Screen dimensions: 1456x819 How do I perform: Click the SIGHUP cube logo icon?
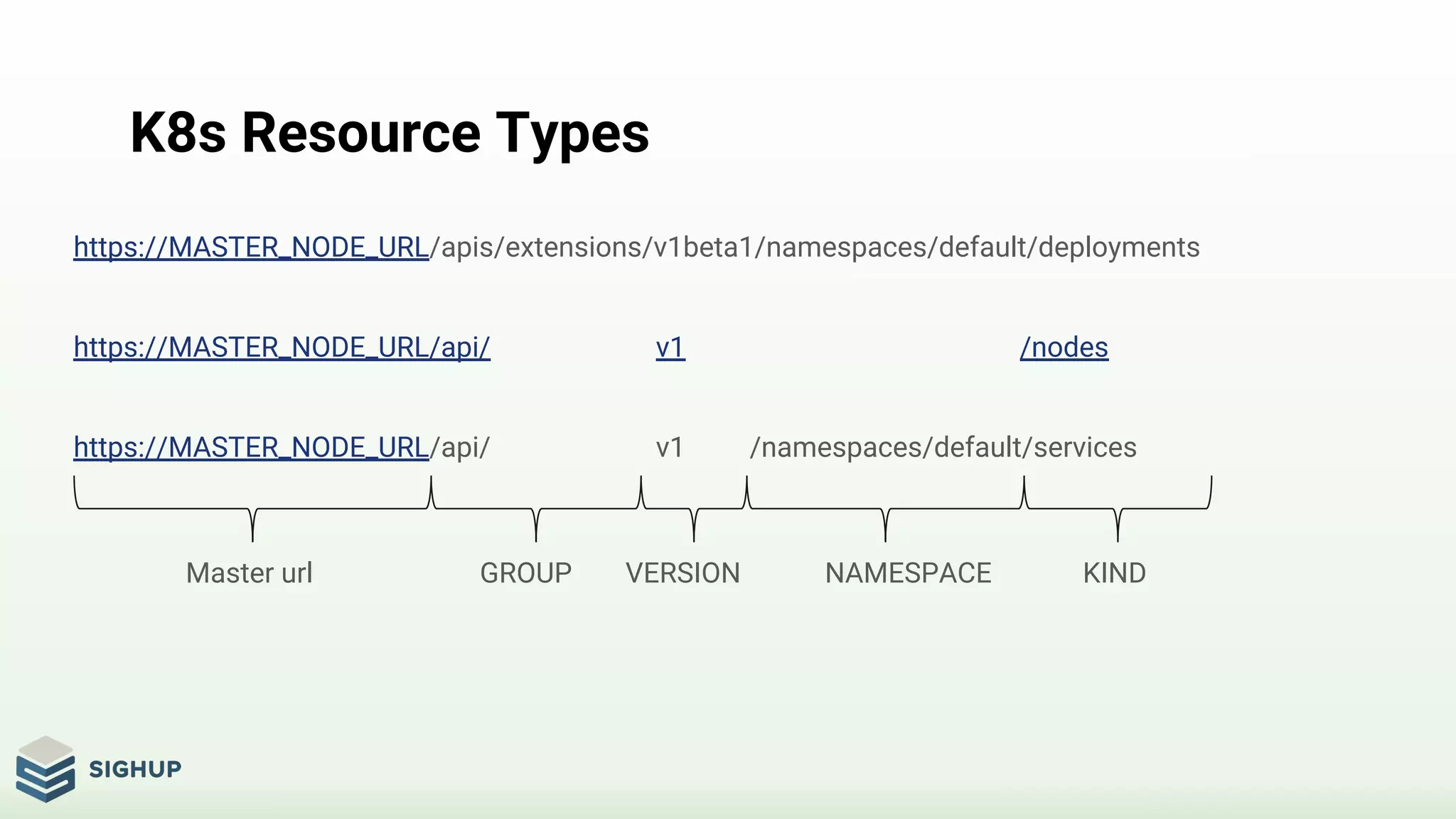[45, 769]
